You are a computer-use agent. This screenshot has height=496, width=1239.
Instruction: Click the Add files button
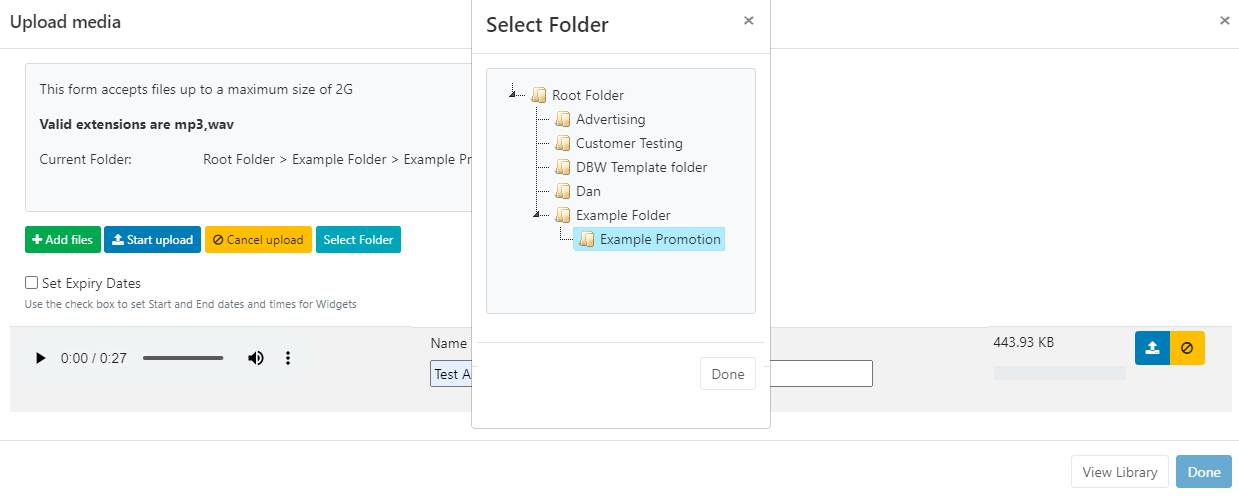click(x=63, y=240)
